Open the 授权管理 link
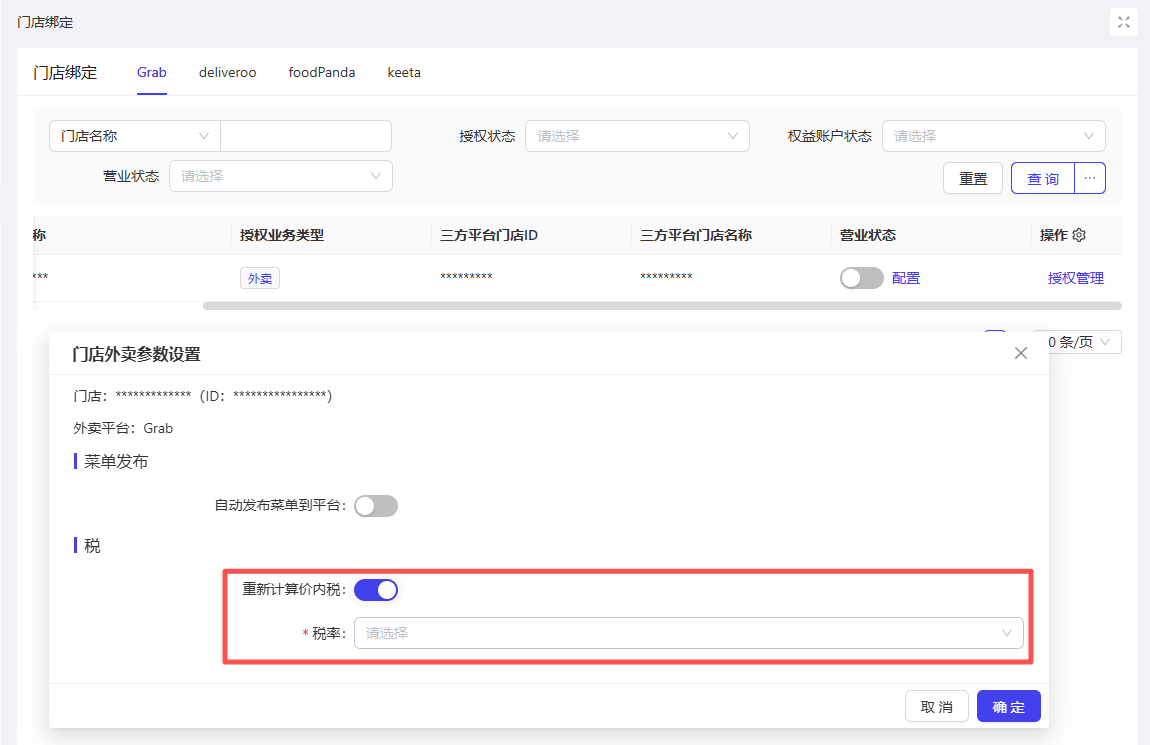The height and width of the screenshot is (745, 1150). 1076,278
